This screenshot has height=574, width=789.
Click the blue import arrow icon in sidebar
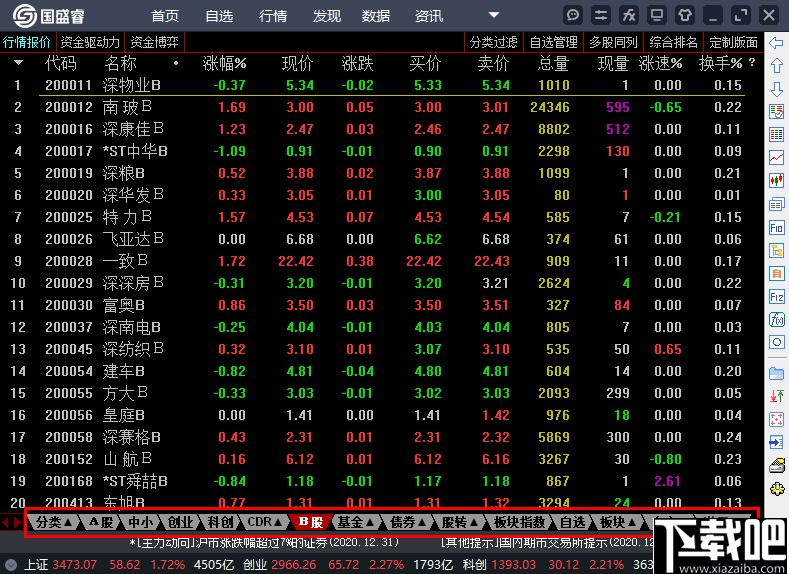click(x=776, y=442)
